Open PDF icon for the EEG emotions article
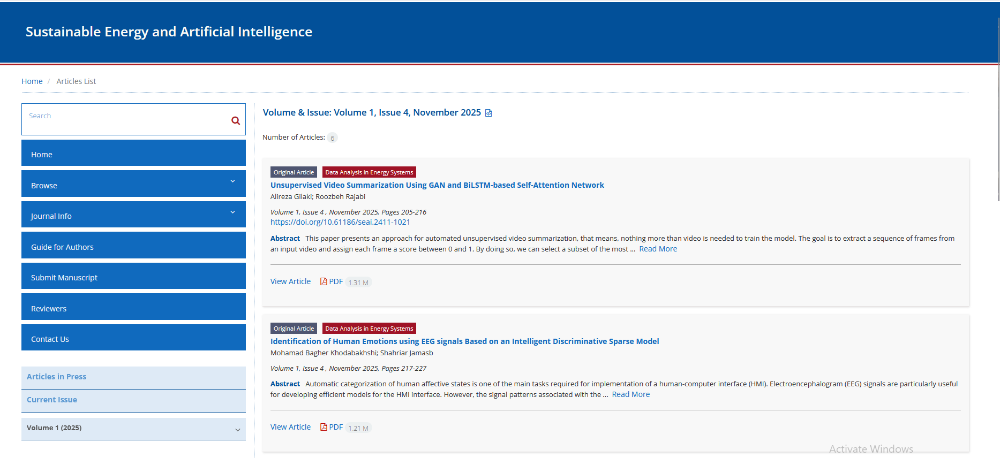 point(324,427)
